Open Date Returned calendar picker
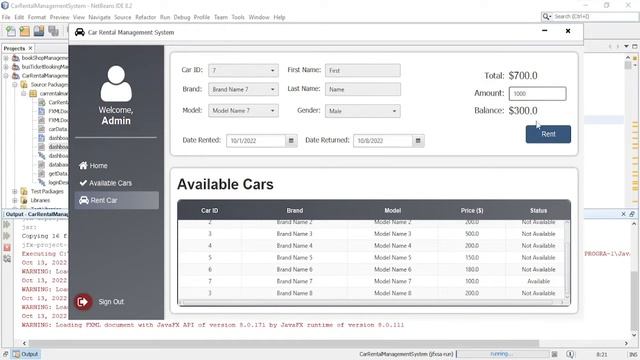 418,140
